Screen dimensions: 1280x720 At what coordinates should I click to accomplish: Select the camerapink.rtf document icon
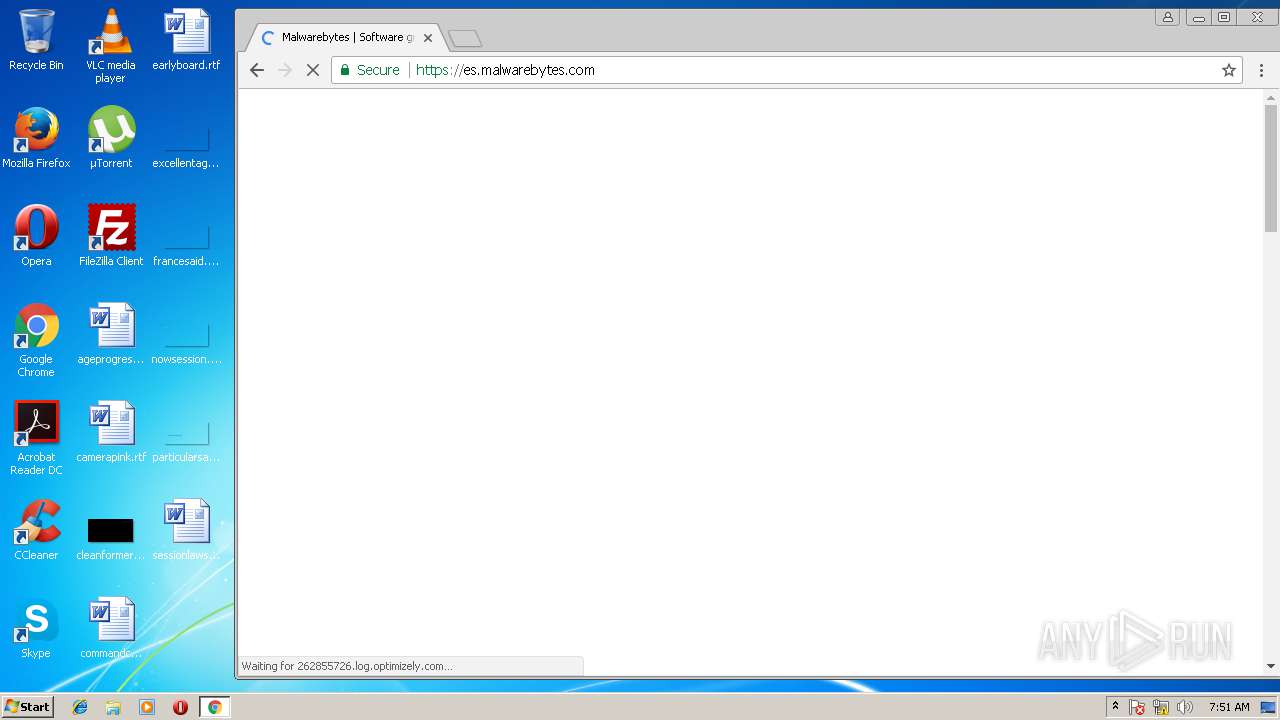[x=111, y=433]
